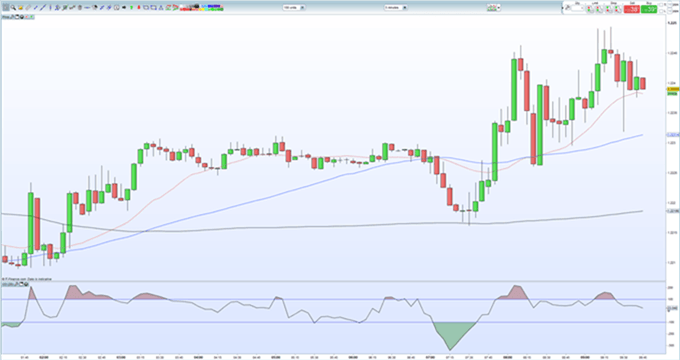Click the second Limit order icon
Image resolution: width=680 pixels, height=360 pixels.
599,9
